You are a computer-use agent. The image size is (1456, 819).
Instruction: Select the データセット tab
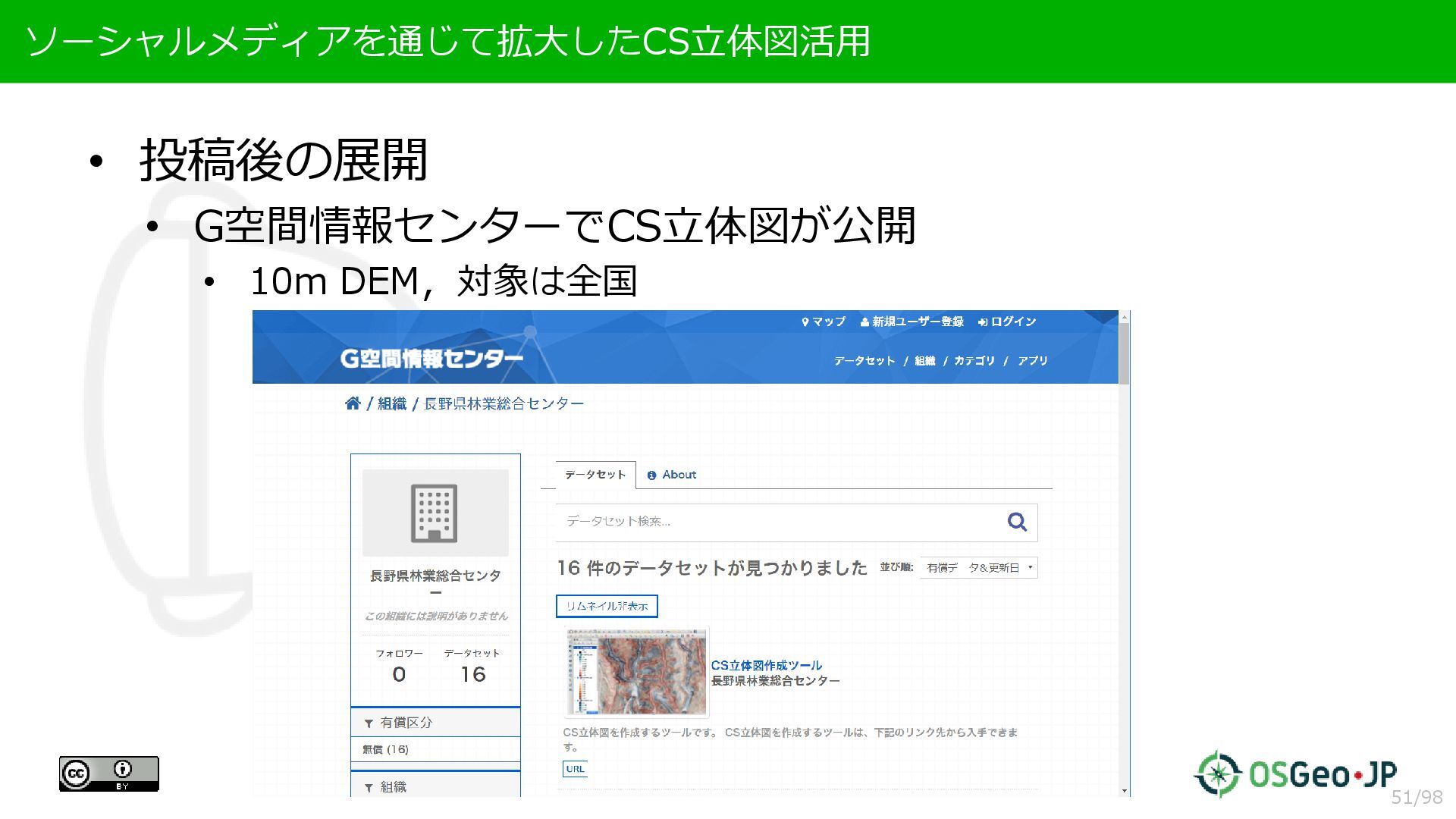tap(595, 475)
